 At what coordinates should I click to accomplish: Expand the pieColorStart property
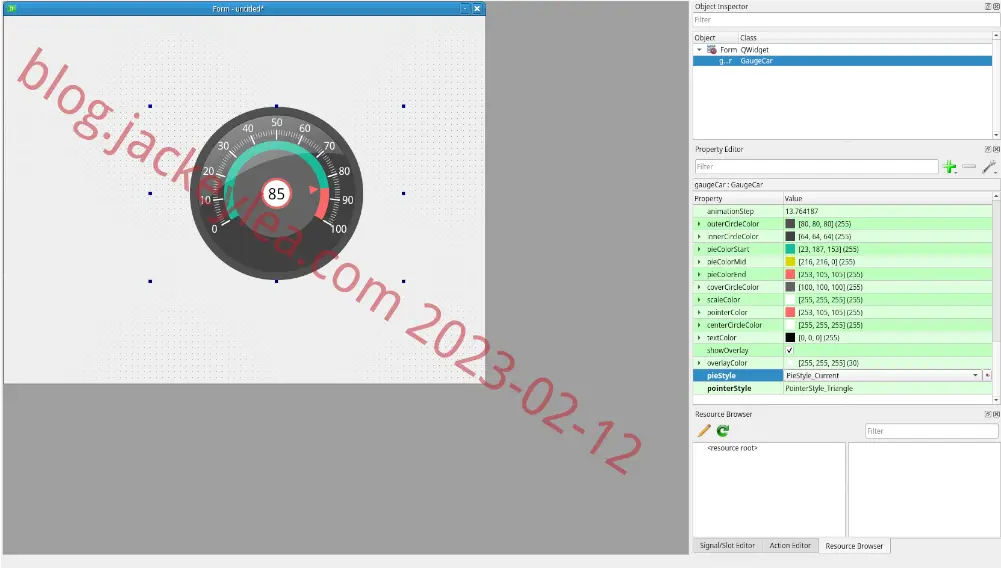pyautogui.click(x=699, y=249)
